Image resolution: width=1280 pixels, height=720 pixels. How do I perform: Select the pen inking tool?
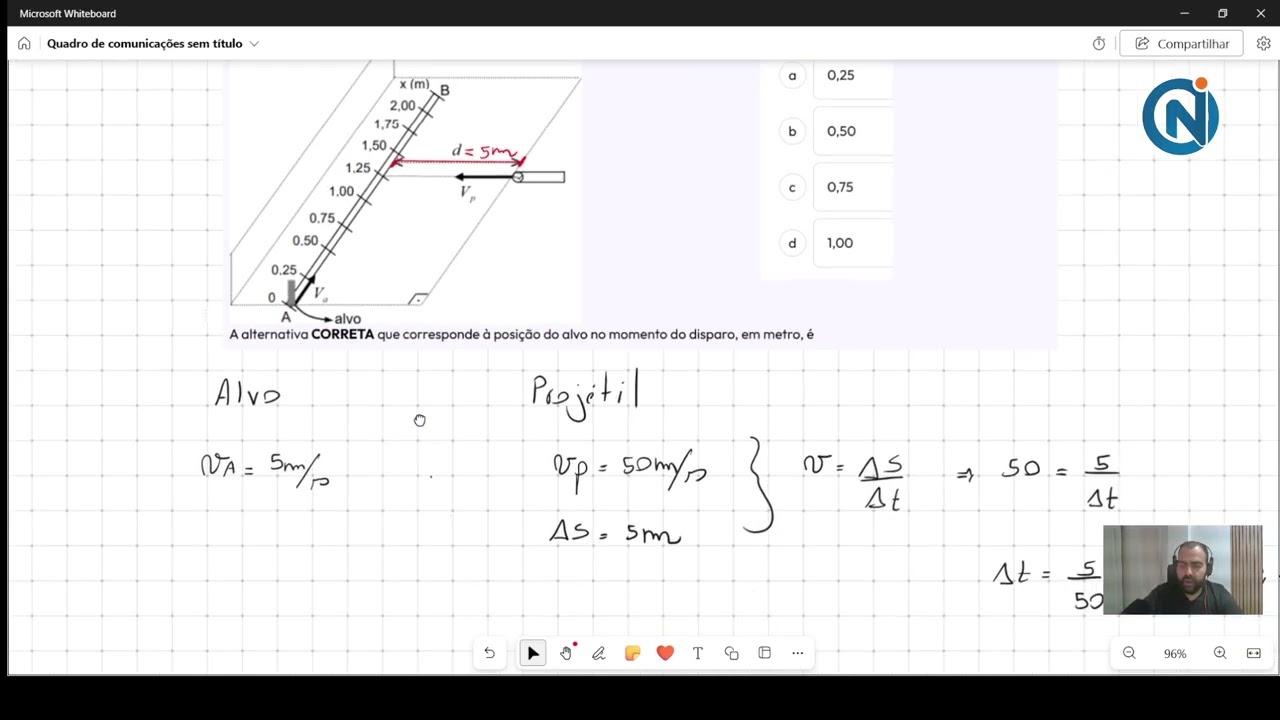599,653
